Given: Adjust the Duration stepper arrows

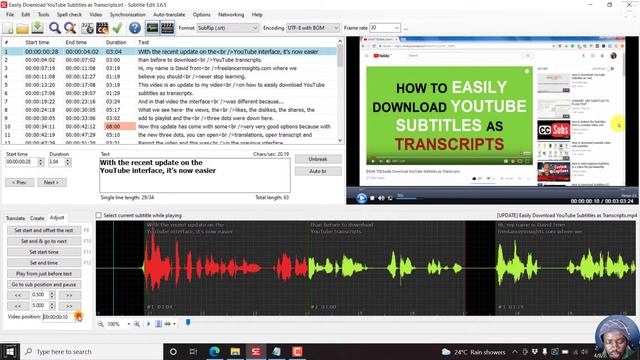Looking at the screenshot, I should [x=68, y=162].
